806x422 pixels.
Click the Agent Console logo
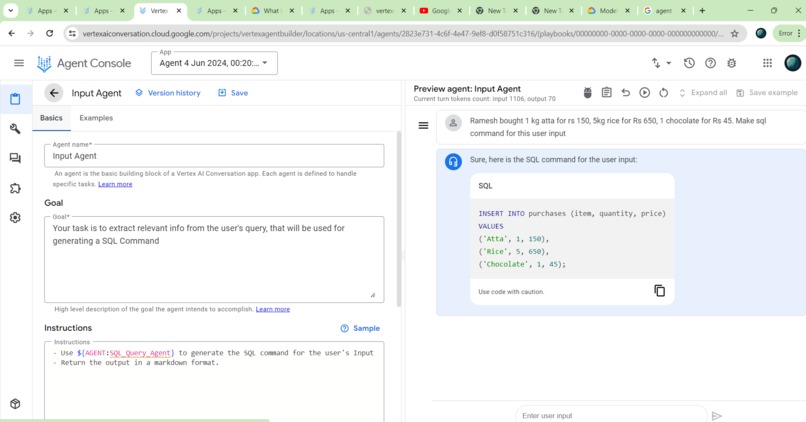pos(84,63)
